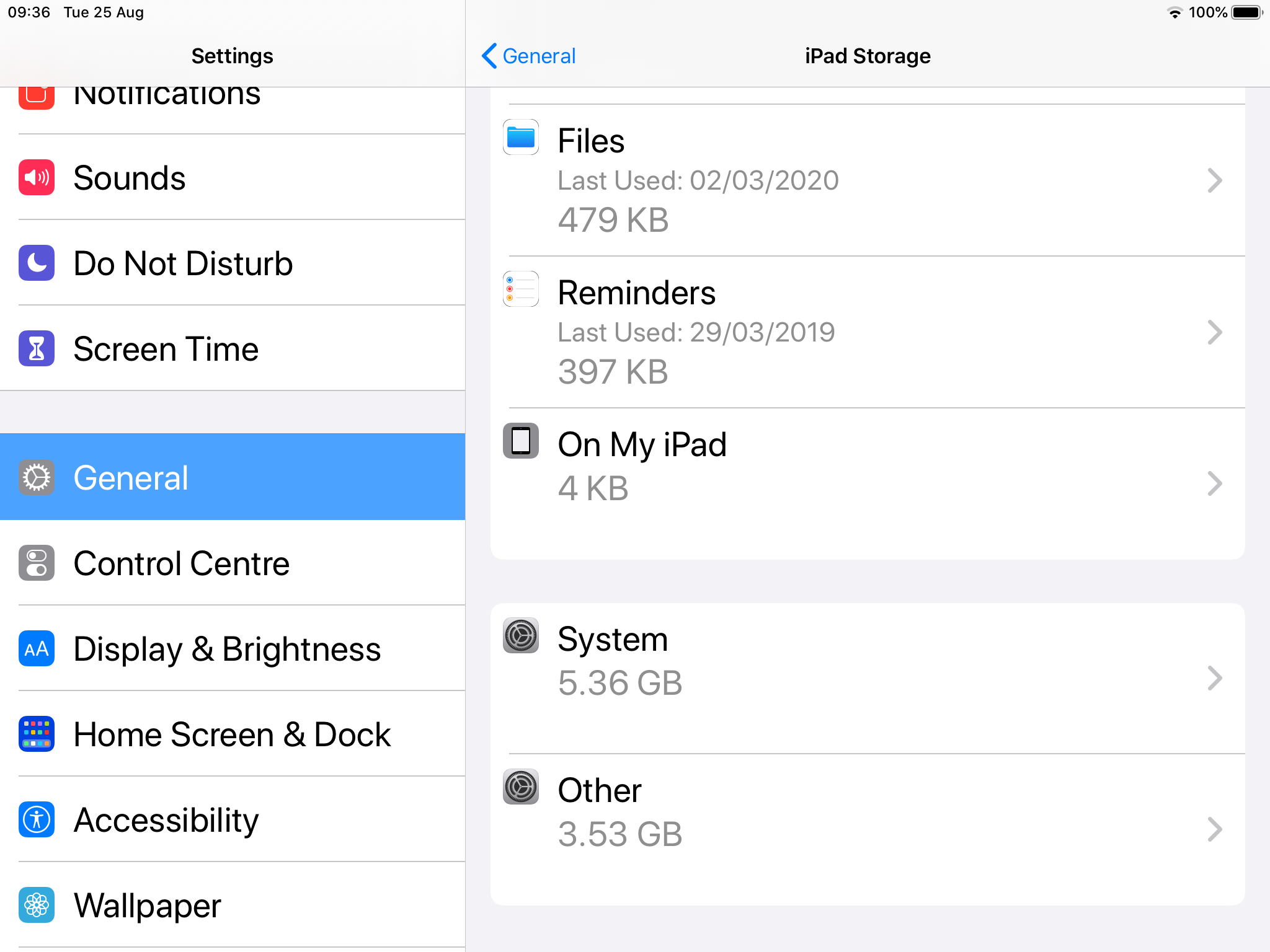Select the Files app icon
This screenshot has width=1270, height=952.
[x=520, y=138]
